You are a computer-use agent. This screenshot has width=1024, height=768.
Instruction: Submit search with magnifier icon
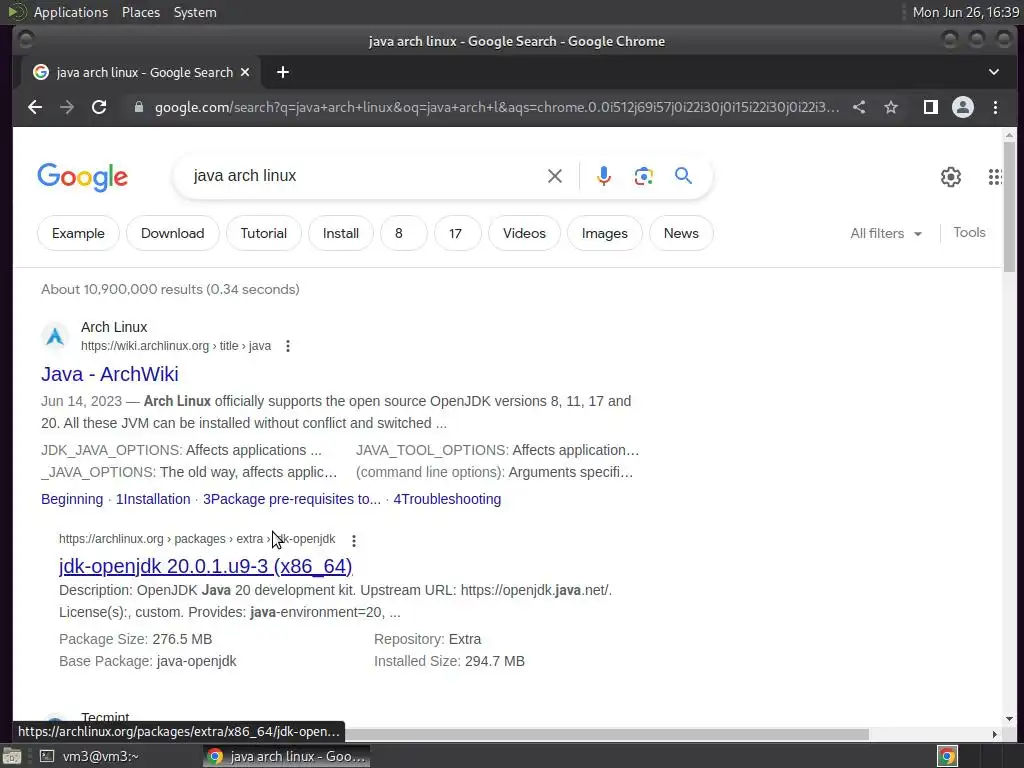pyautogui.click(x=683, y=176)
